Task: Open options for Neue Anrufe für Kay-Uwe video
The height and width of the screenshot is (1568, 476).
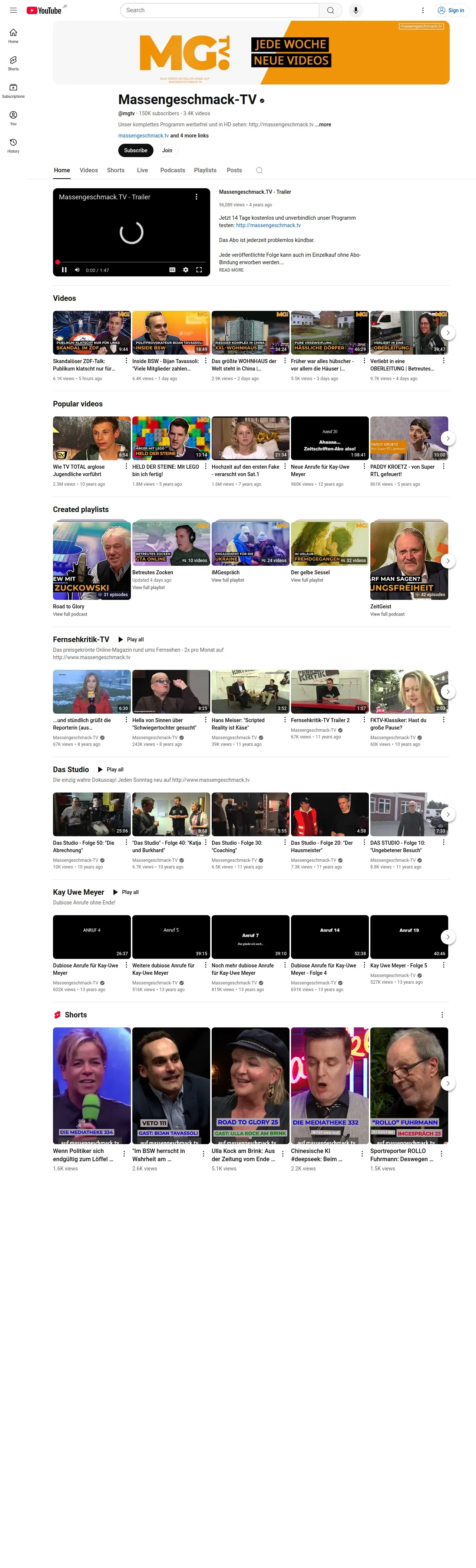Action: (x=364, y=466)
